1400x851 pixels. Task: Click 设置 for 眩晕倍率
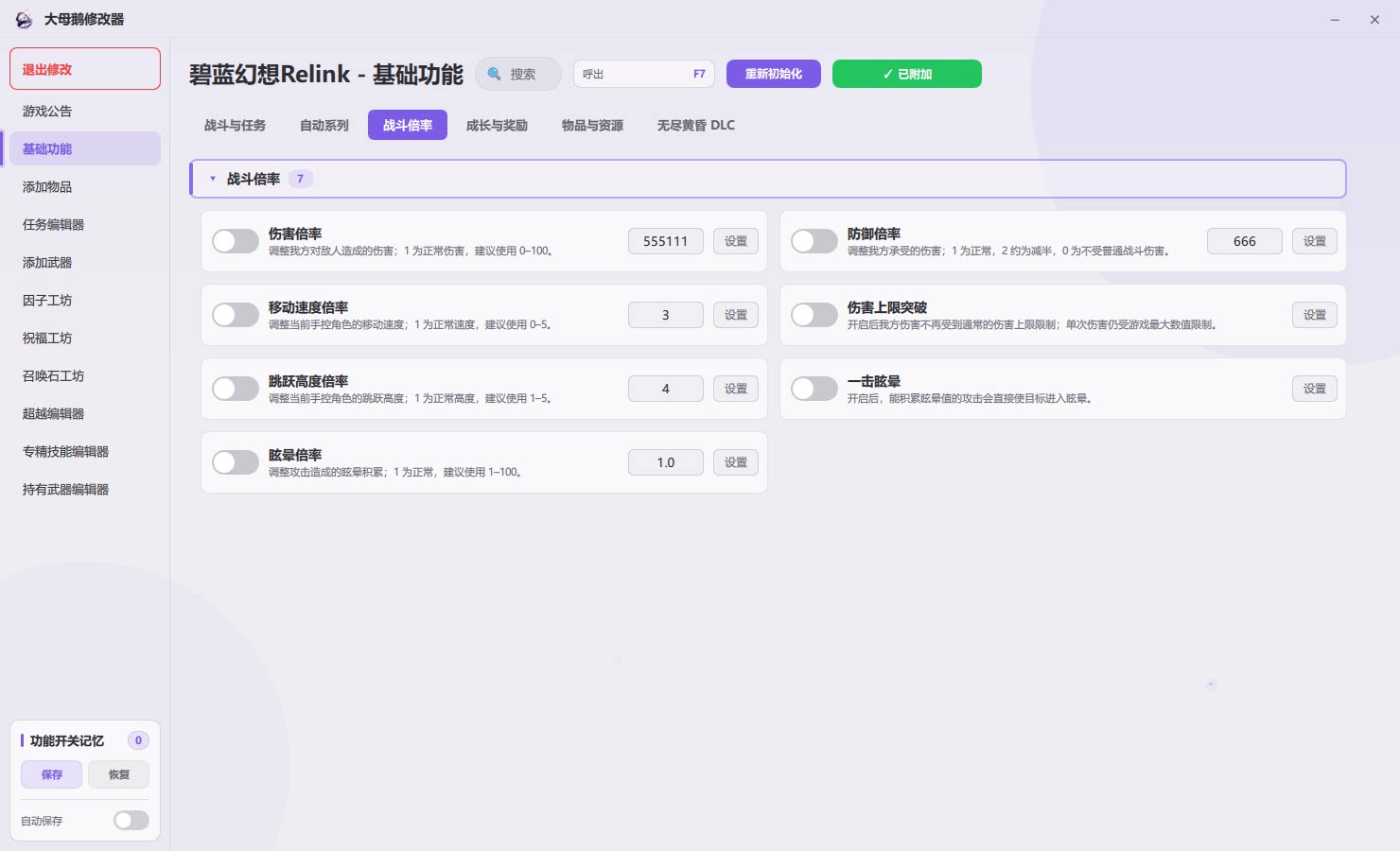736,462
